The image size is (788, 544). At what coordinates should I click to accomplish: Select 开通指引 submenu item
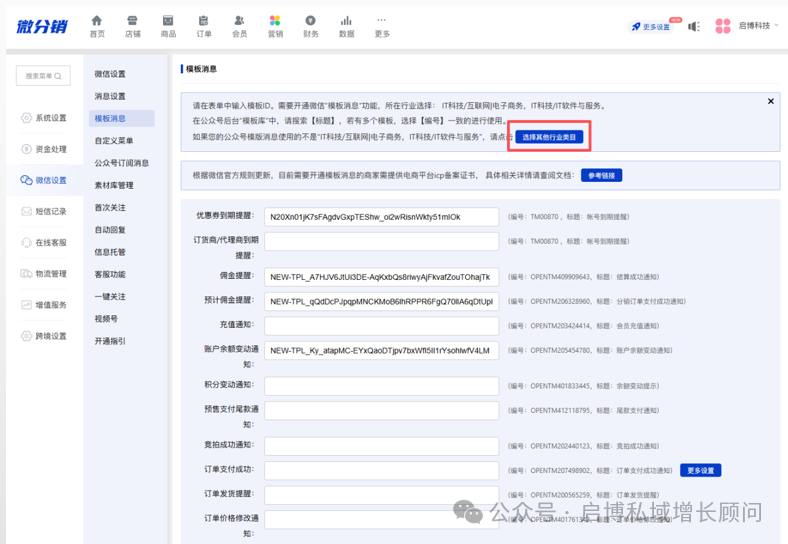110,341
